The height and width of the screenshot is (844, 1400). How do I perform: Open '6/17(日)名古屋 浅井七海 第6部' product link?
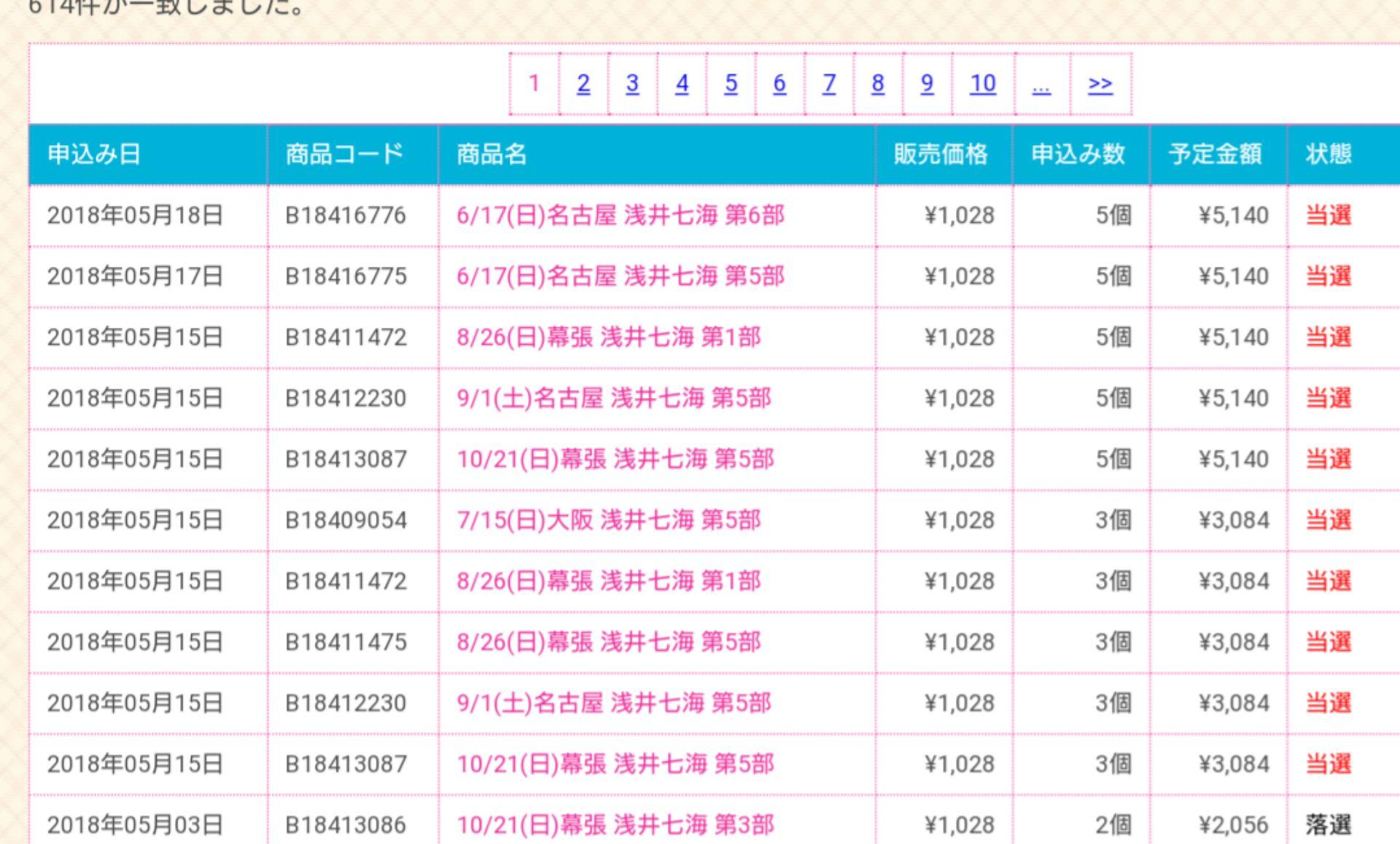[x=621, y=216]
